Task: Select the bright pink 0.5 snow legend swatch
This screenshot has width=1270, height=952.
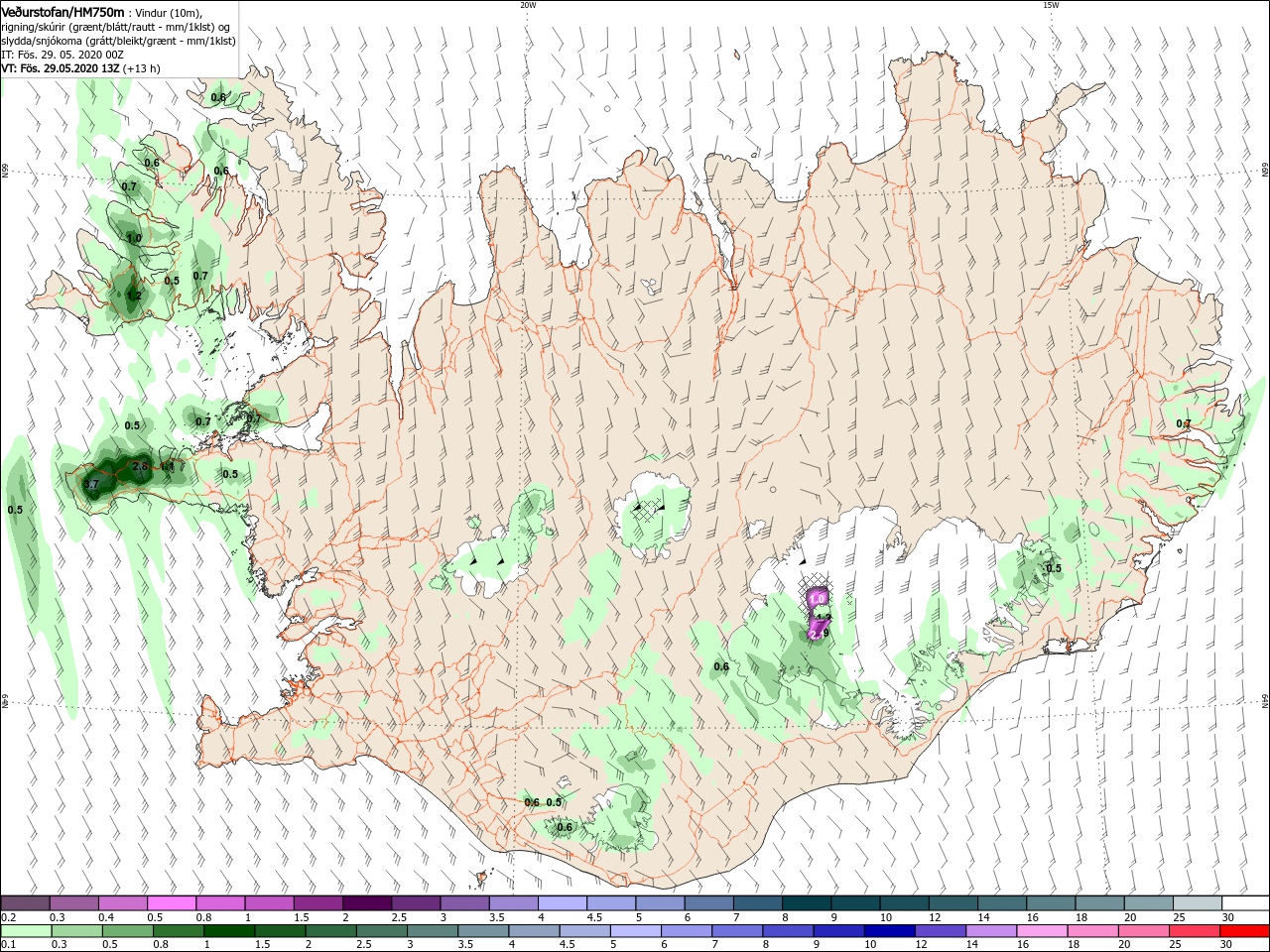Action: click(172, 903)
